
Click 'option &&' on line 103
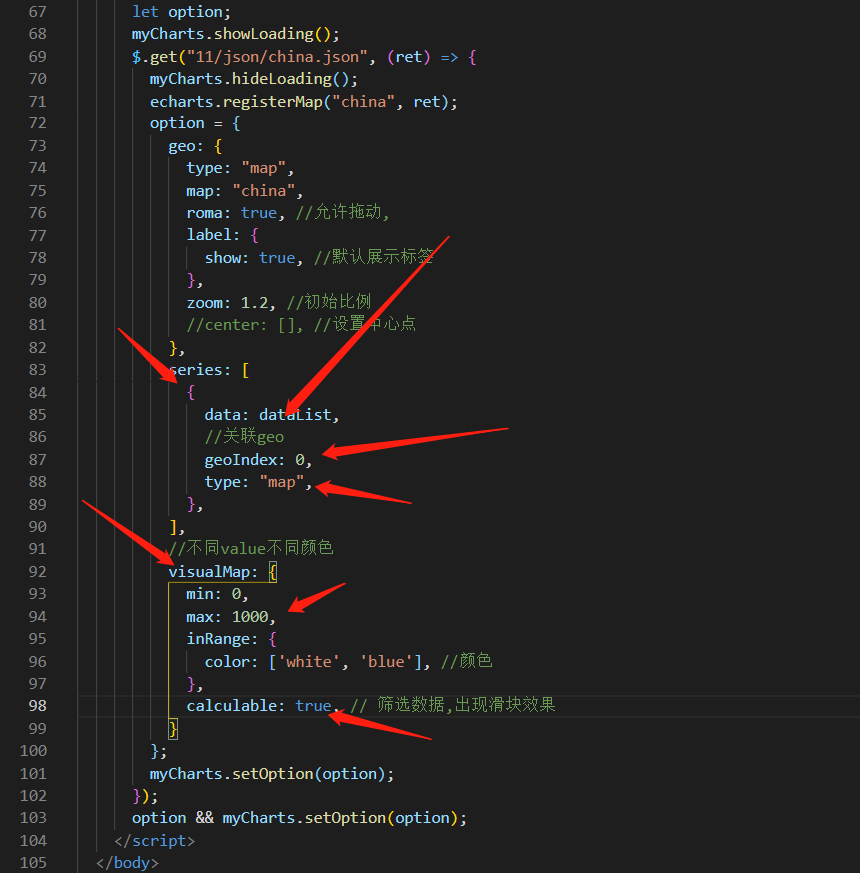(173, 818)
